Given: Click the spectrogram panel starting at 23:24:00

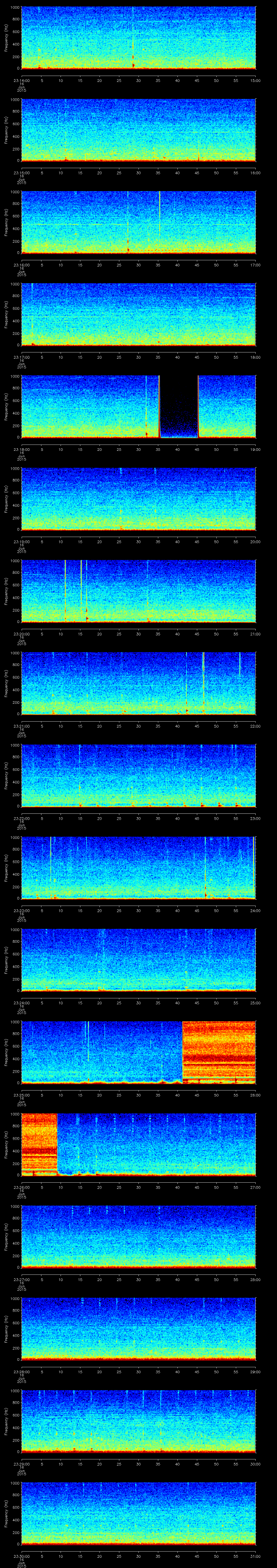Looking at the screenshot, I should point(138,960).
